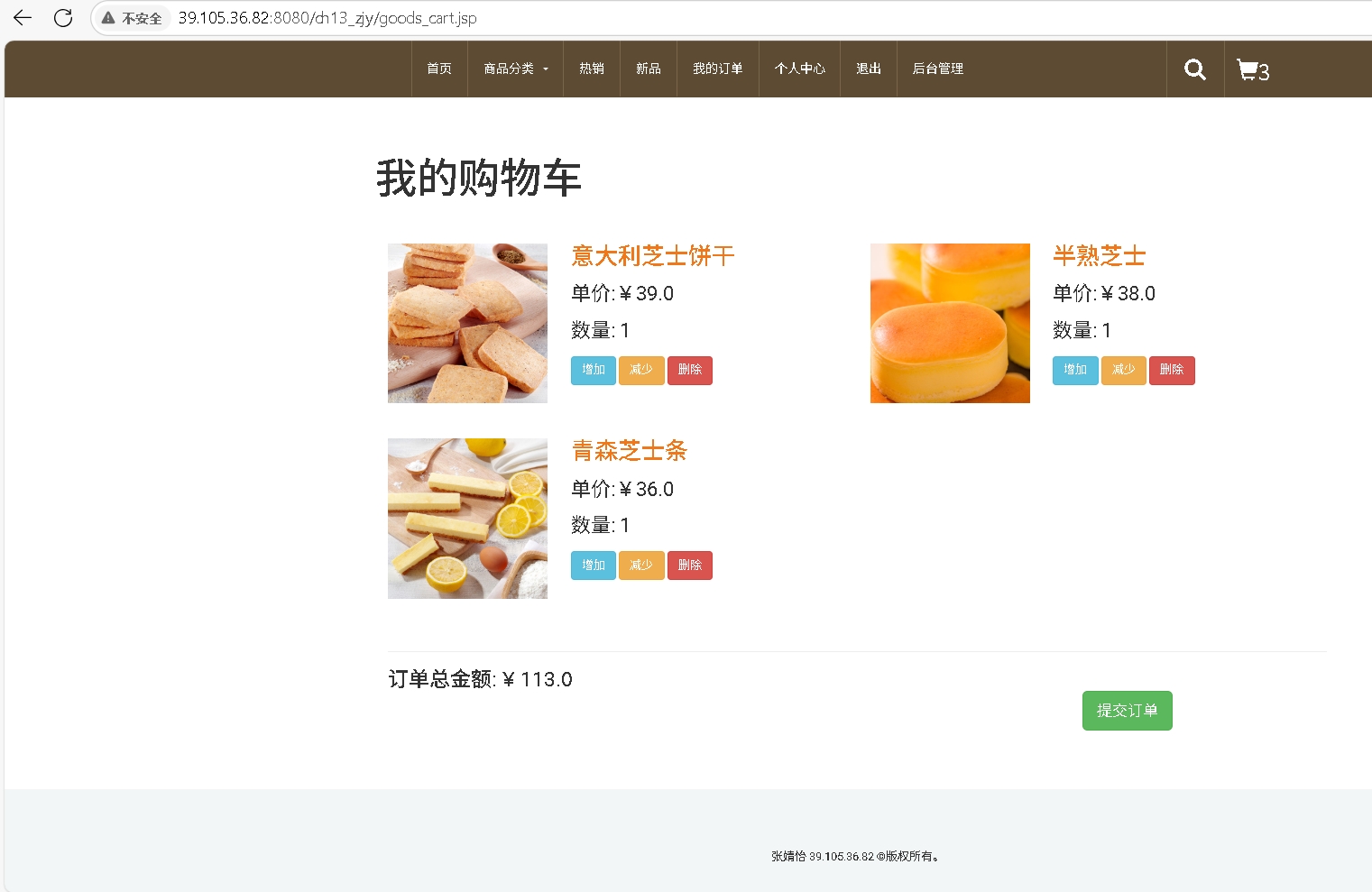Click the search magnifier icon
This screenshot has width=1372, height=892.
point(1194,69)
